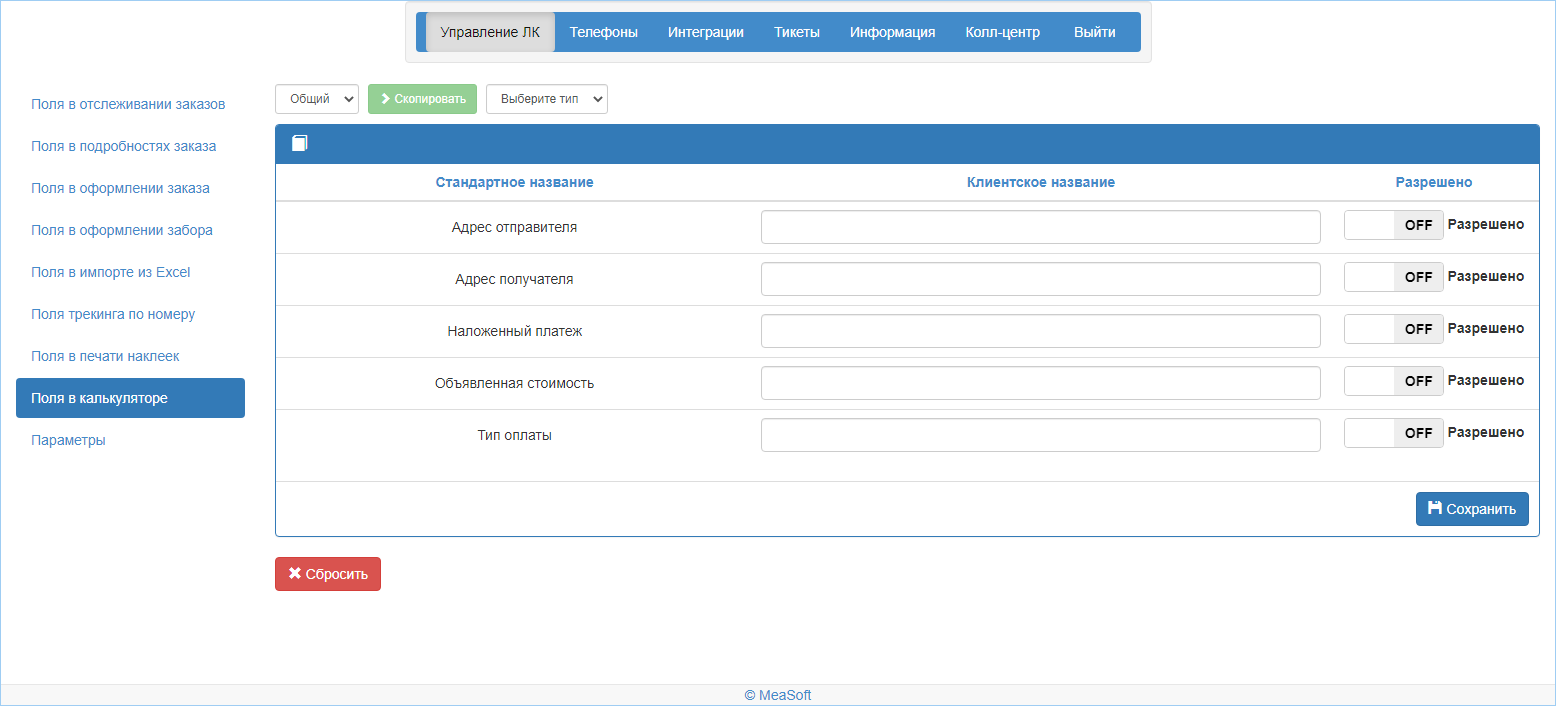
Task: Focus client name field for Объявленная стоимость
Action: pyautogui.click(x=1041, y=383)
